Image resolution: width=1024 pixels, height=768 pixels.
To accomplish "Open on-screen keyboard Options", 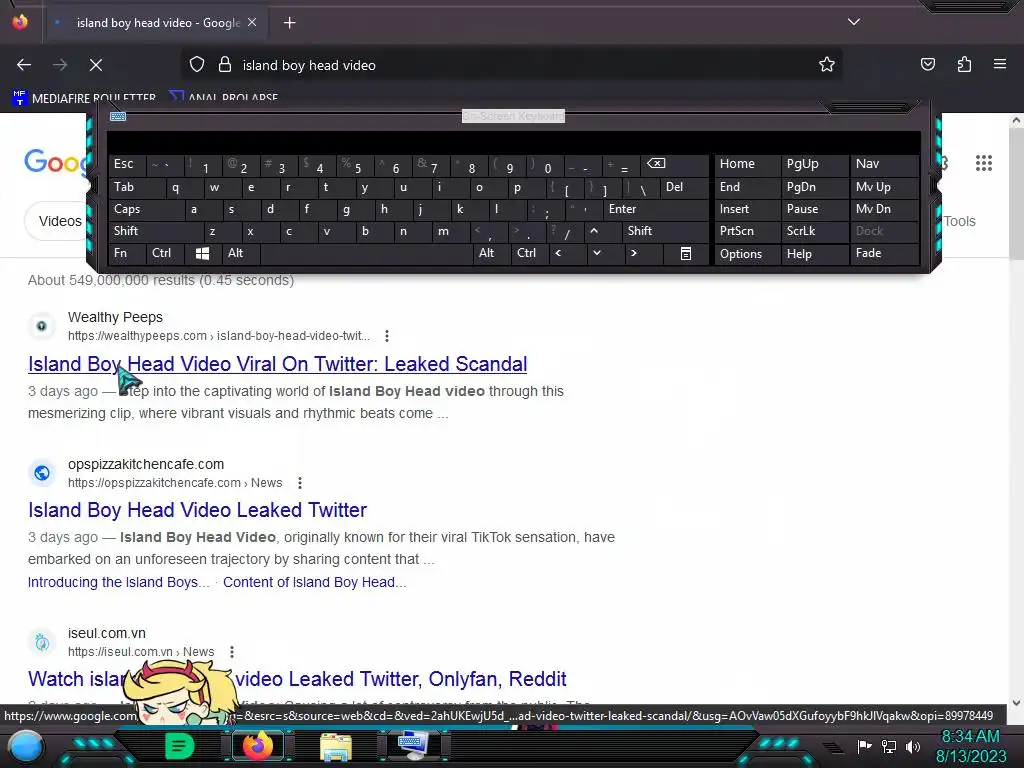I will [x=747, y=254].
